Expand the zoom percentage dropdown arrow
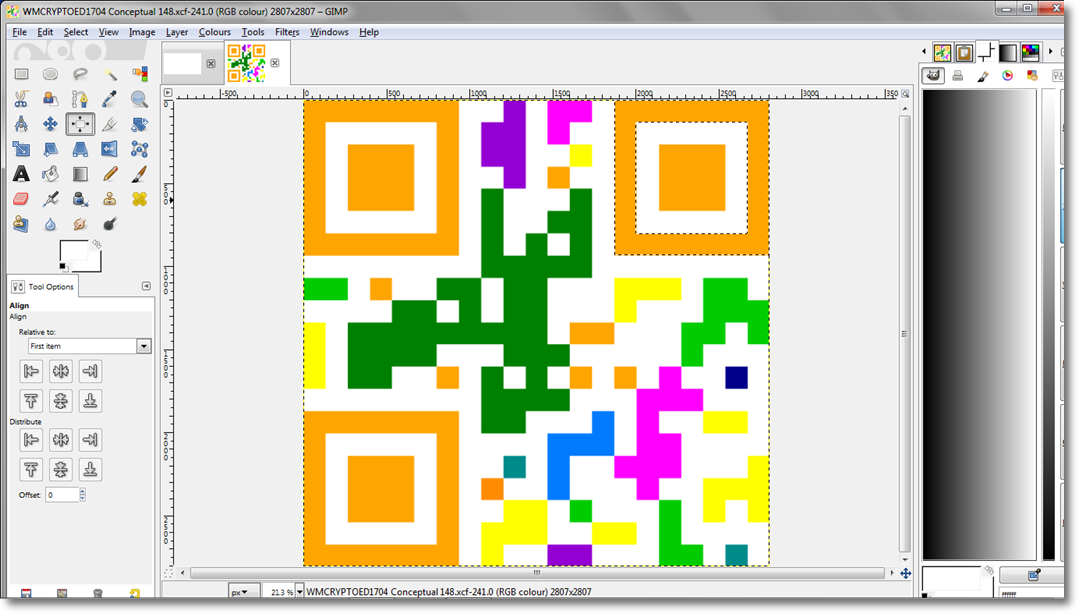 tap(300, 592)
